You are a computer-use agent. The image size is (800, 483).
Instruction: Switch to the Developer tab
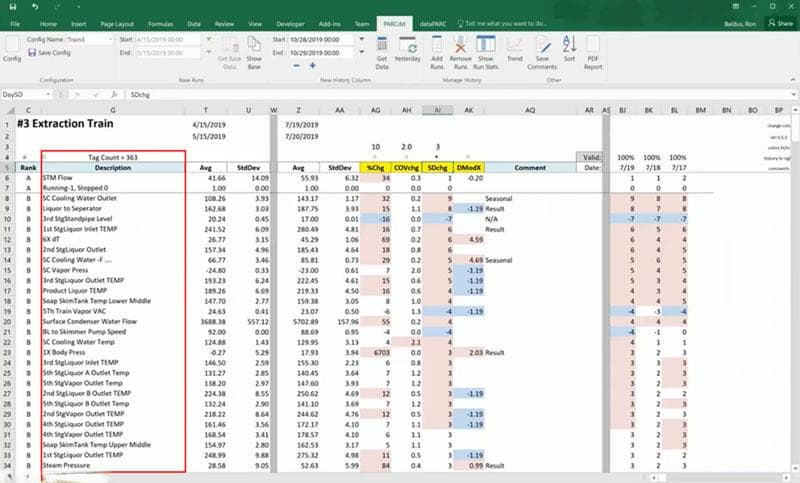tap(290, 24)
